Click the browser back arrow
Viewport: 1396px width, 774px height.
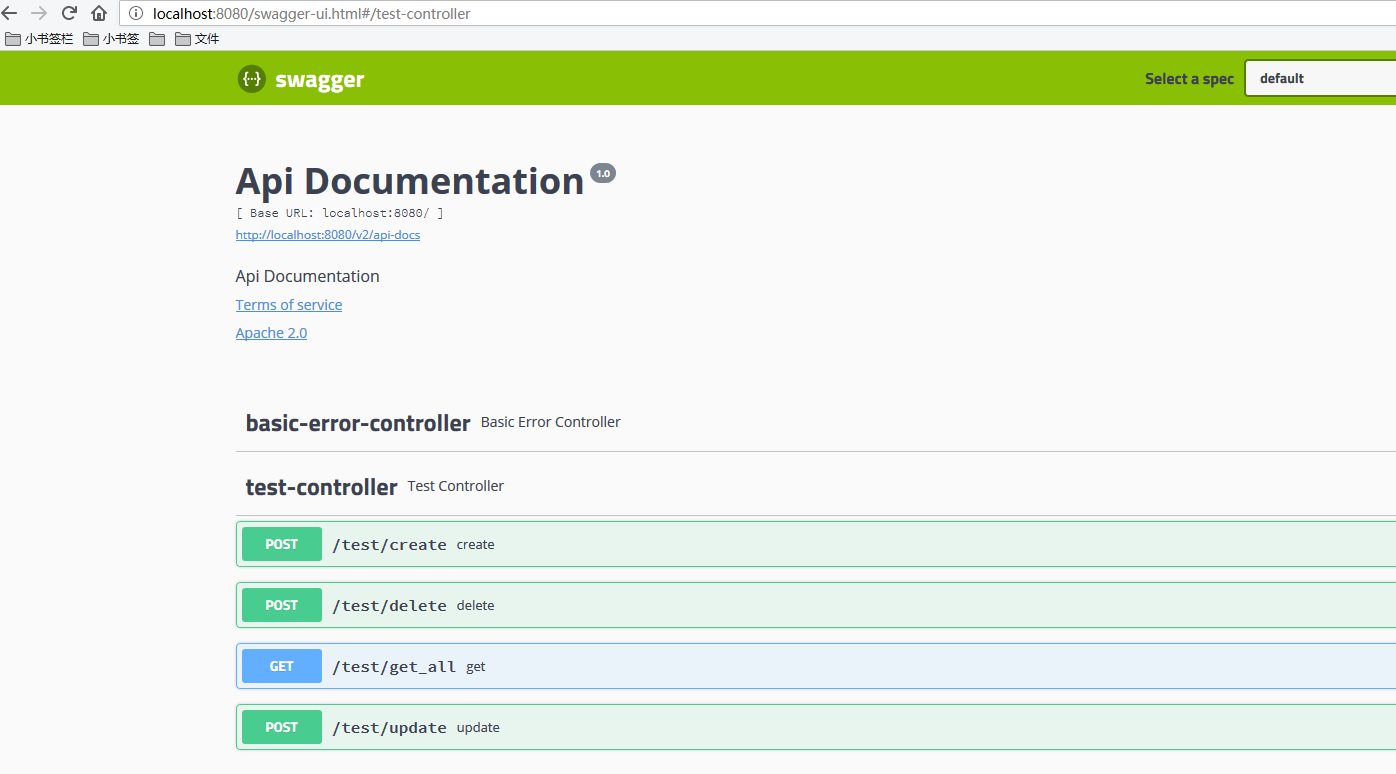[x=10, y=13]
